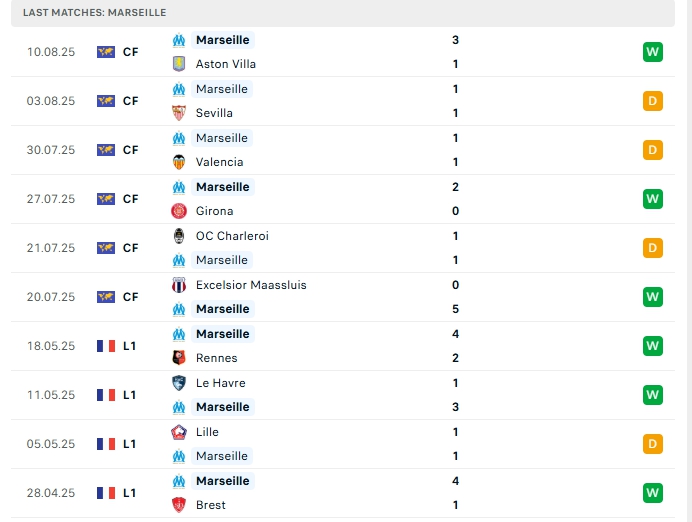Open the Excelsior Maassluis team link
The width and height of the screenshot is (692, 522).
point(251,285)
